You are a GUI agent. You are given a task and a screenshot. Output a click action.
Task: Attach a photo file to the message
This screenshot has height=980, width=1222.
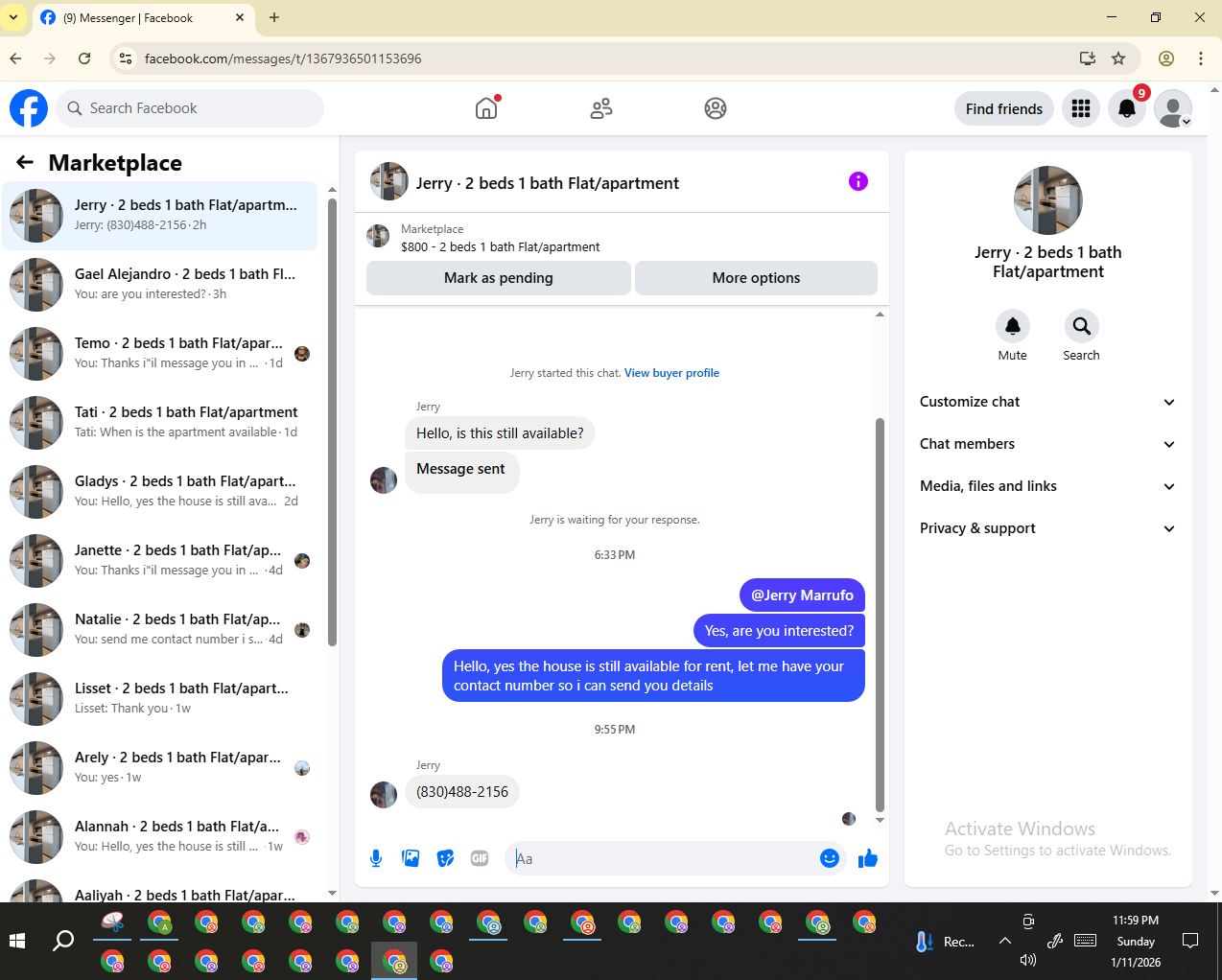pyautogui.click(x=411, y=858)
